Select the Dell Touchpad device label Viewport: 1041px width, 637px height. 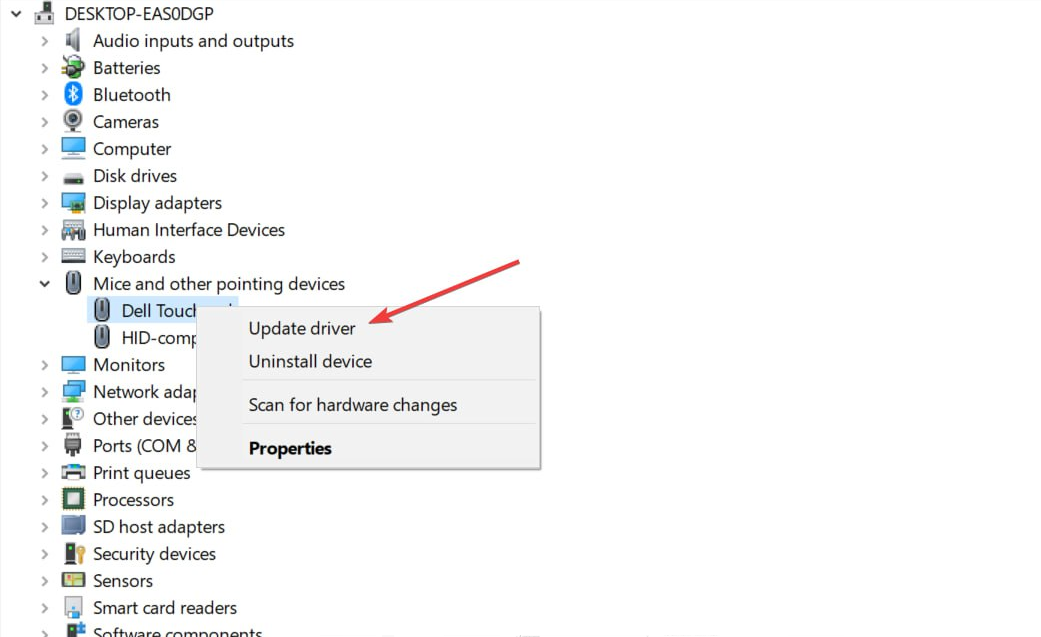click(159, 310)
